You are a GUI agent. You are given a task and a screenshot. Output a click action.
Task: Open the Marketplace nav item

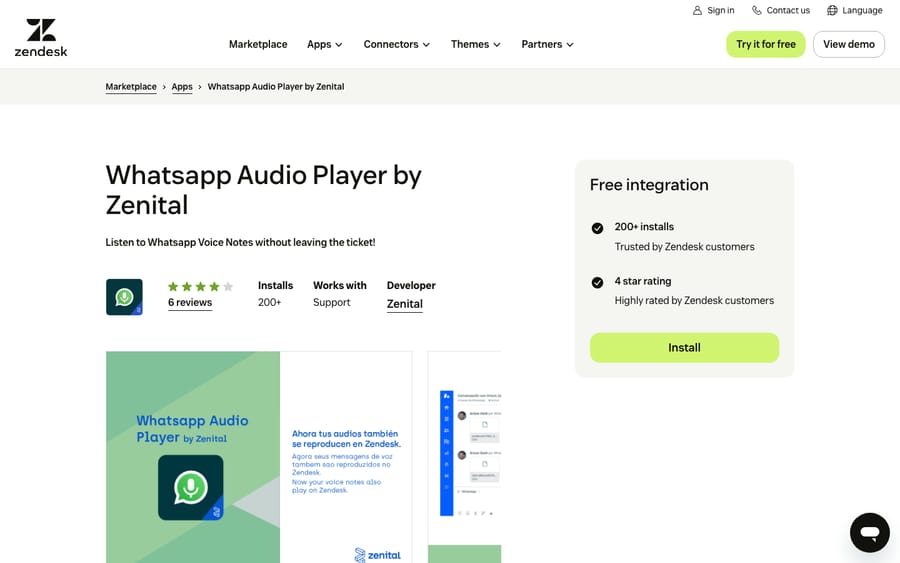coord(258,44)
